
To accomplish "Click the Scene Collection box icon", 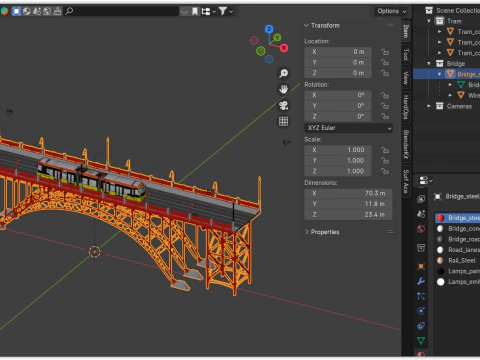I will [429, 11].
